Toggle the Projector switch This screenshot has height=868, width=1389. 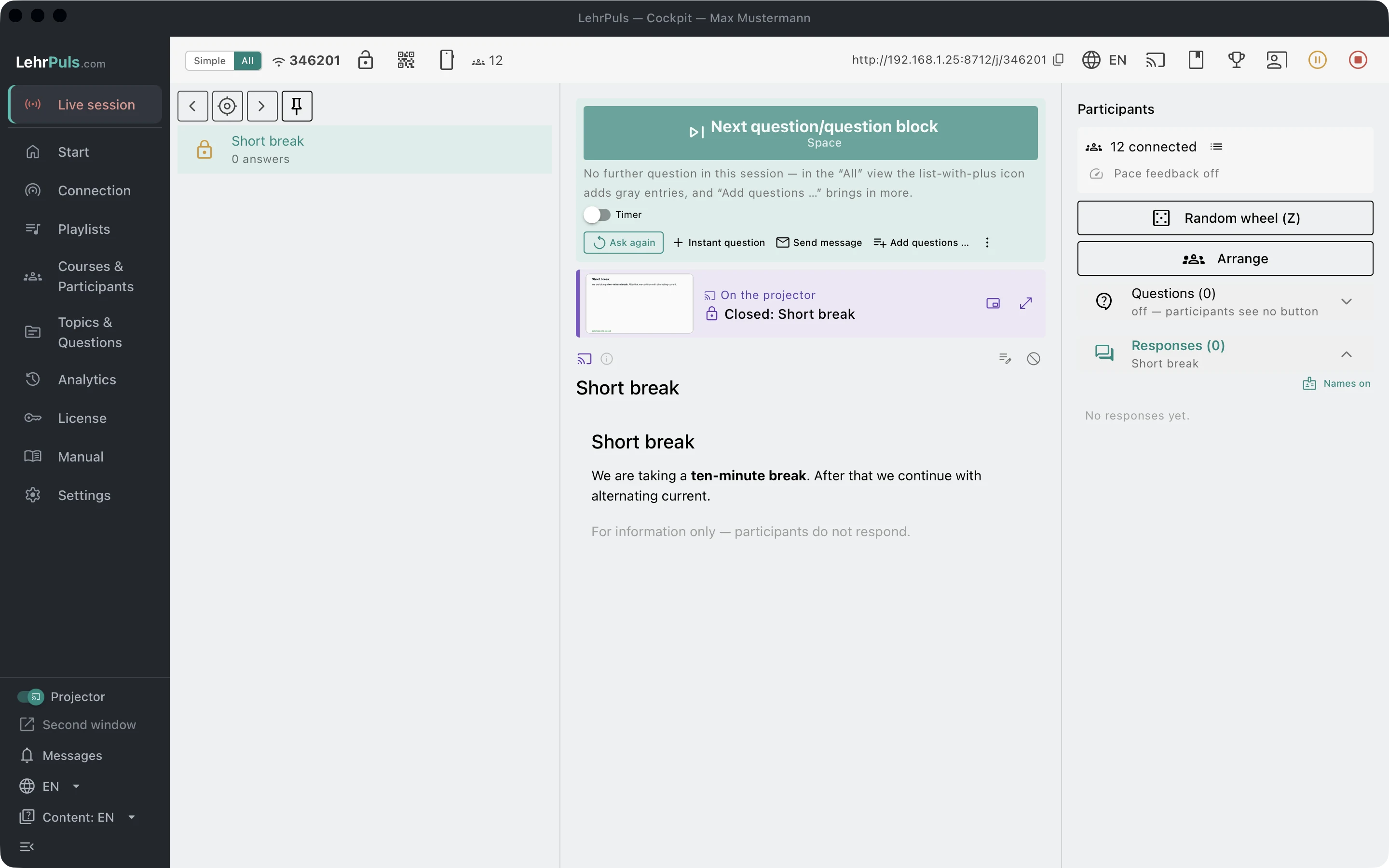[x=30, y=696]
